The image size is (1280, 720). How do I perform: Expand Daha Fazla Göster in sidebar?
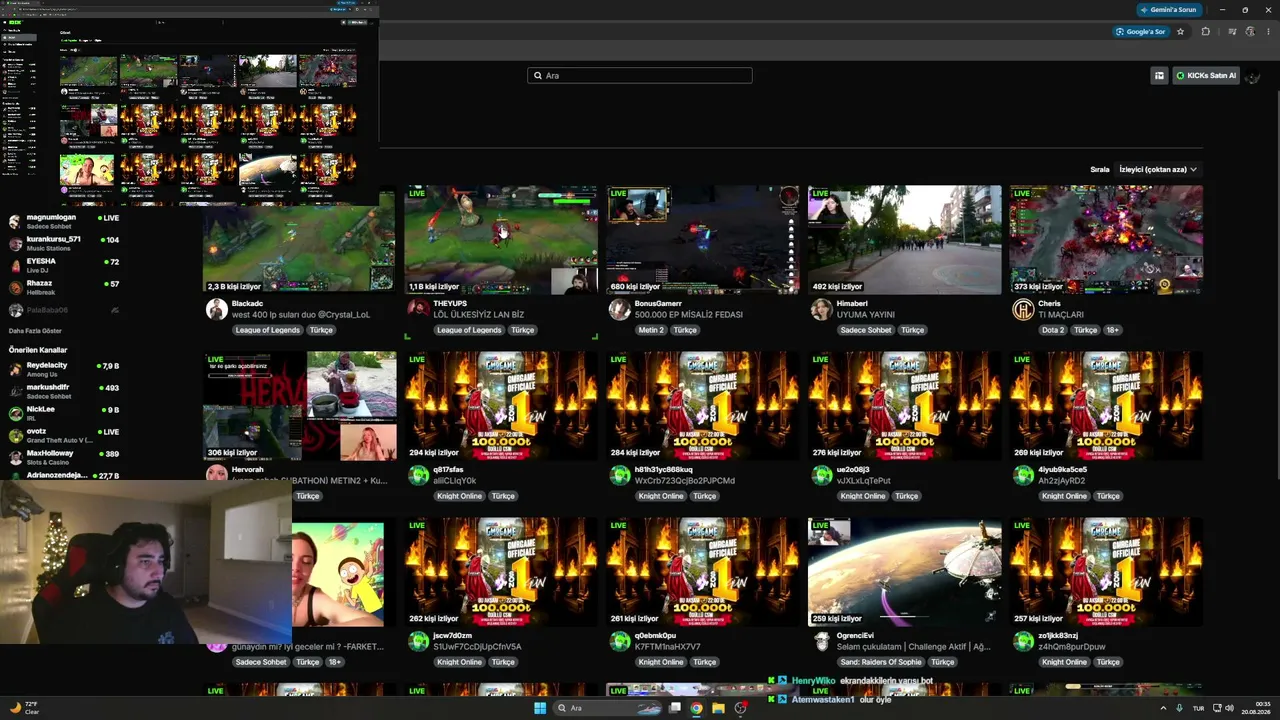(35, 331)
